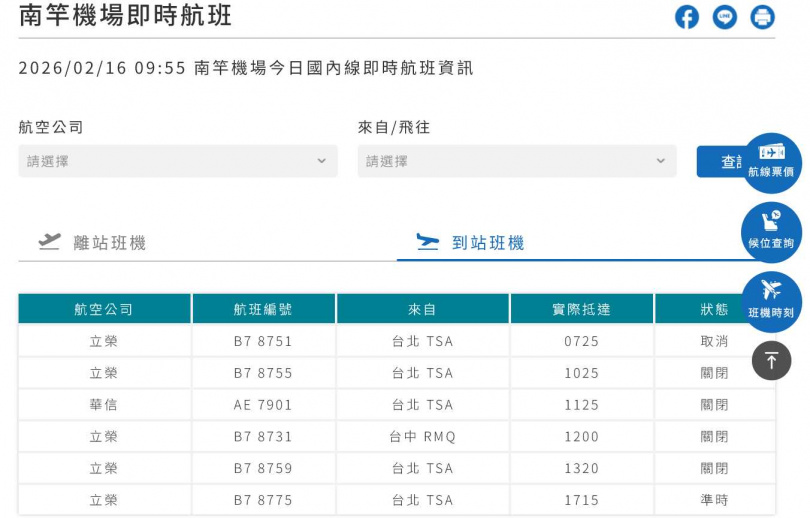Select flight number B7 8759

pyautogui.click(x=263, y=468)
